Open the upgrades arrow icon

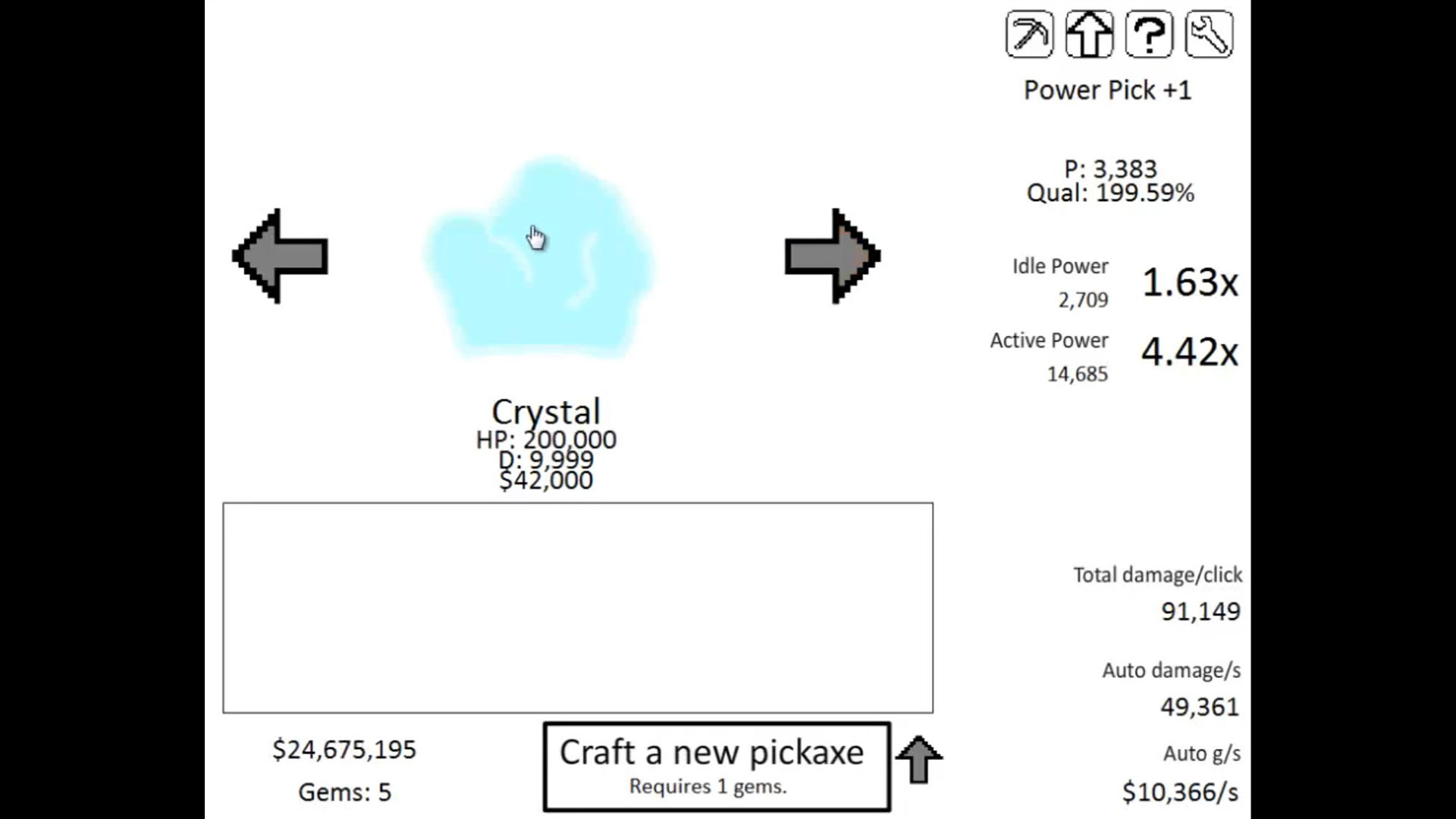pyautogui.click(x=1089, y=34)
